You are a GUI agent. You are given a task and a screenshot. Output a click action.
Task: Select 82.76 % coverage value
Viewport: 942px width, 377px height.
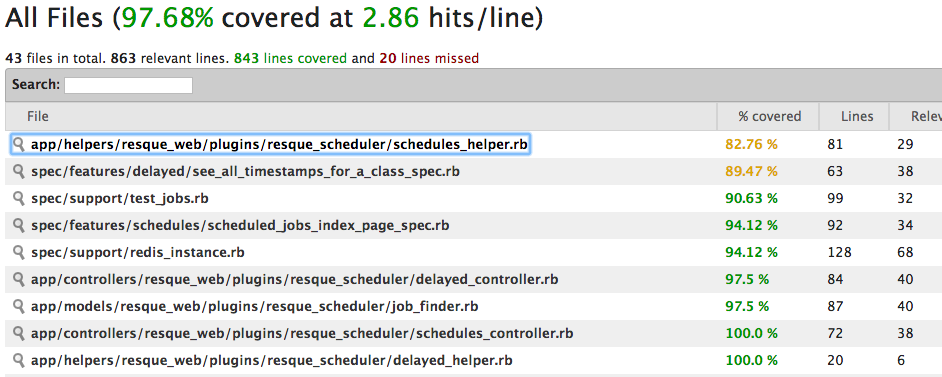[751, 144]
